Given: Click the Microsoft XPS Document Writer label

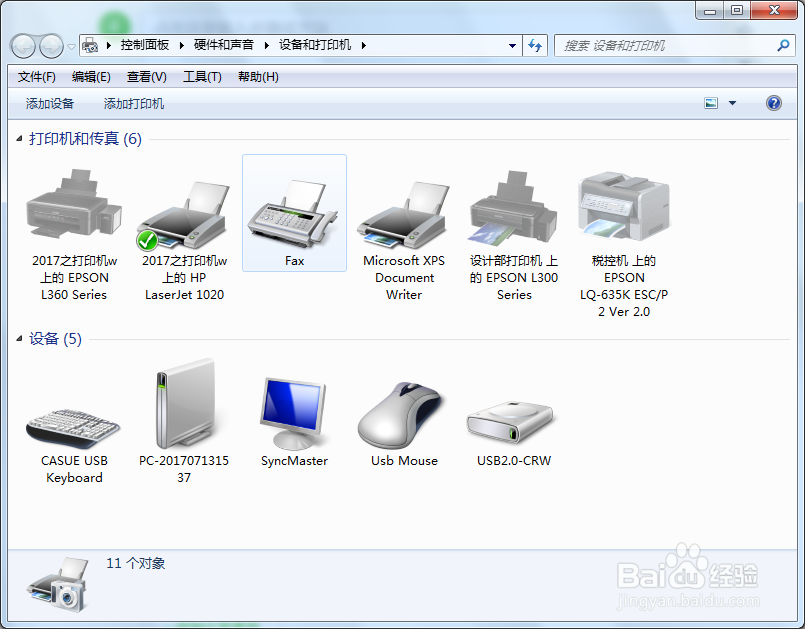Looking at the screenshot, I should (404, 278).
